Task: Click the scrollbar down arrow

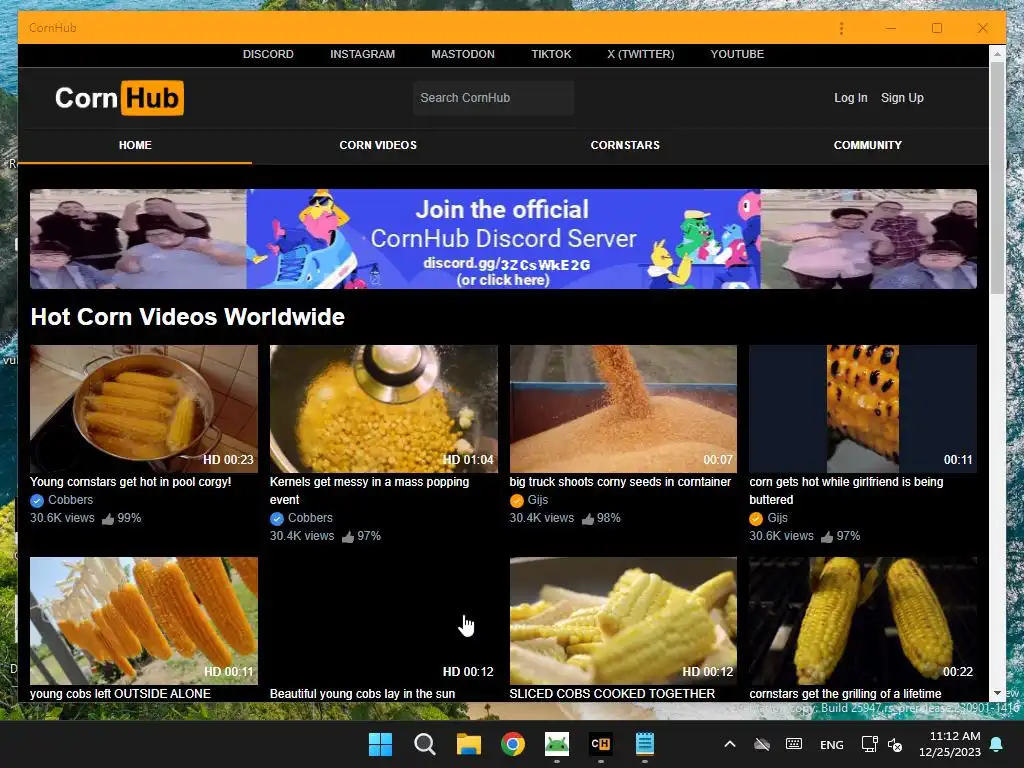Action: (x=997, y=693)
